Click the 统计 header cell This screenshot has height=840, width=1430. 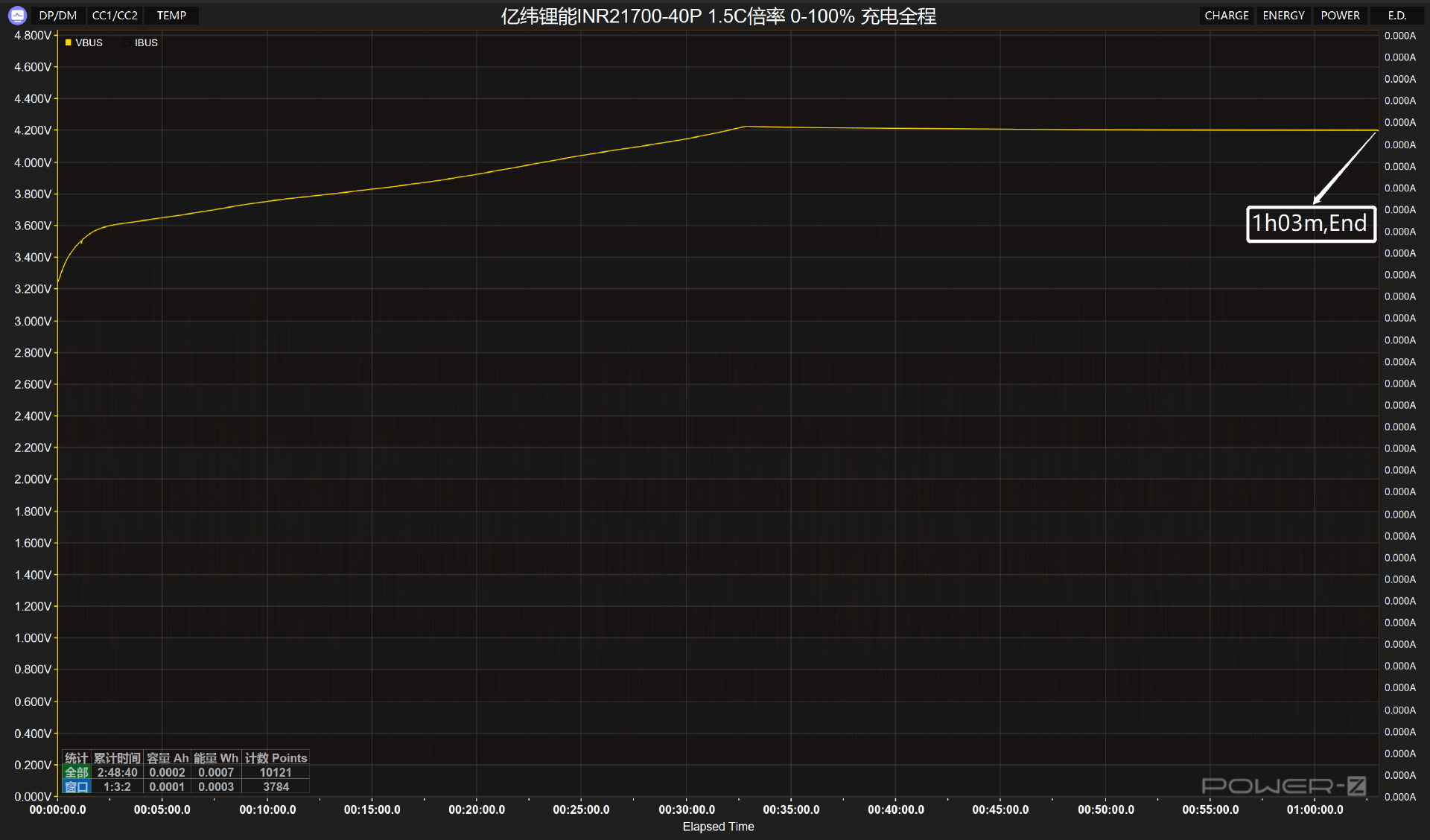click(x=76, y=758)
